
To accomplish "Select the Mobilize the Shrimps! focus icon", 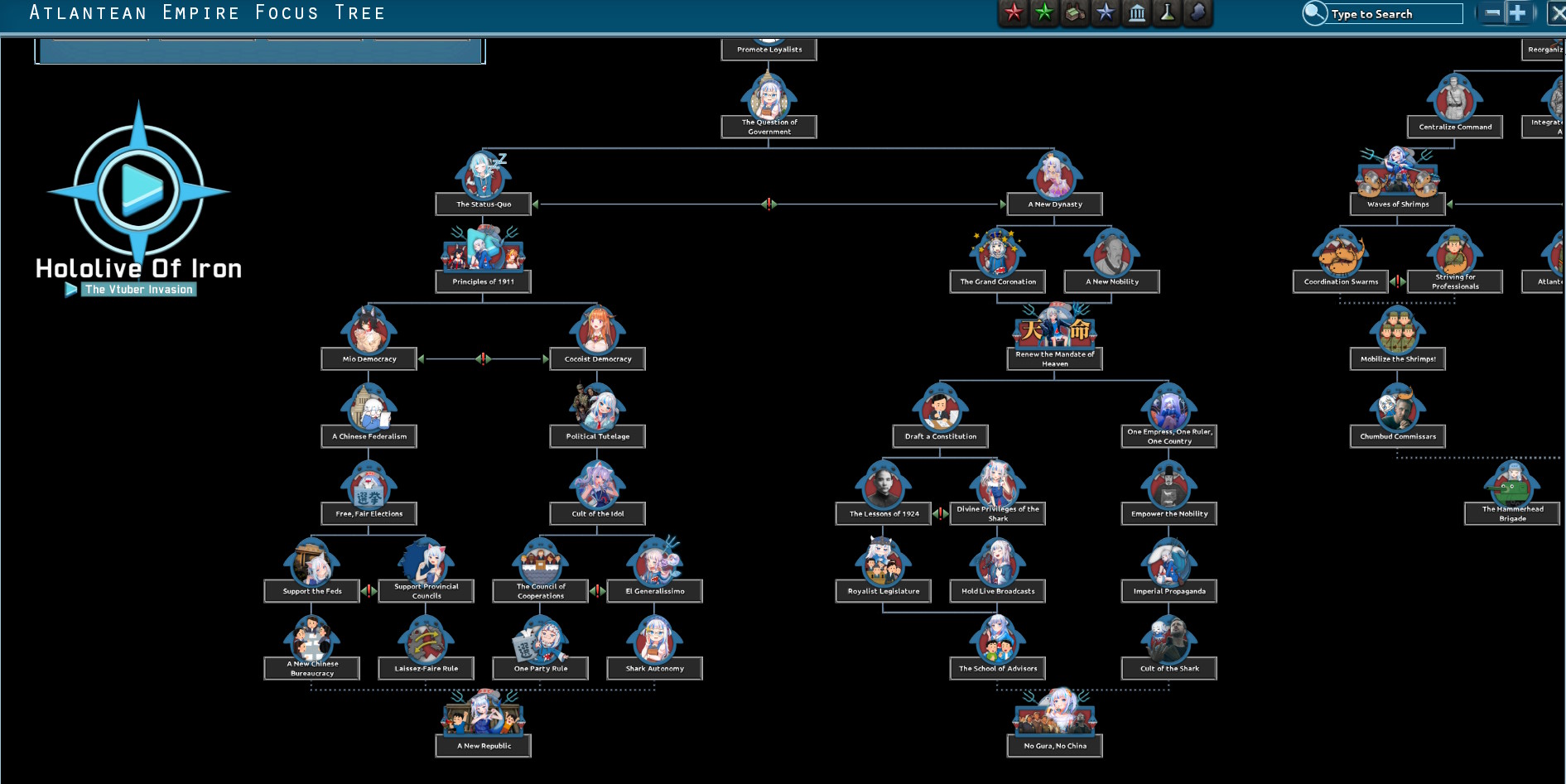I will (1397, 329).
